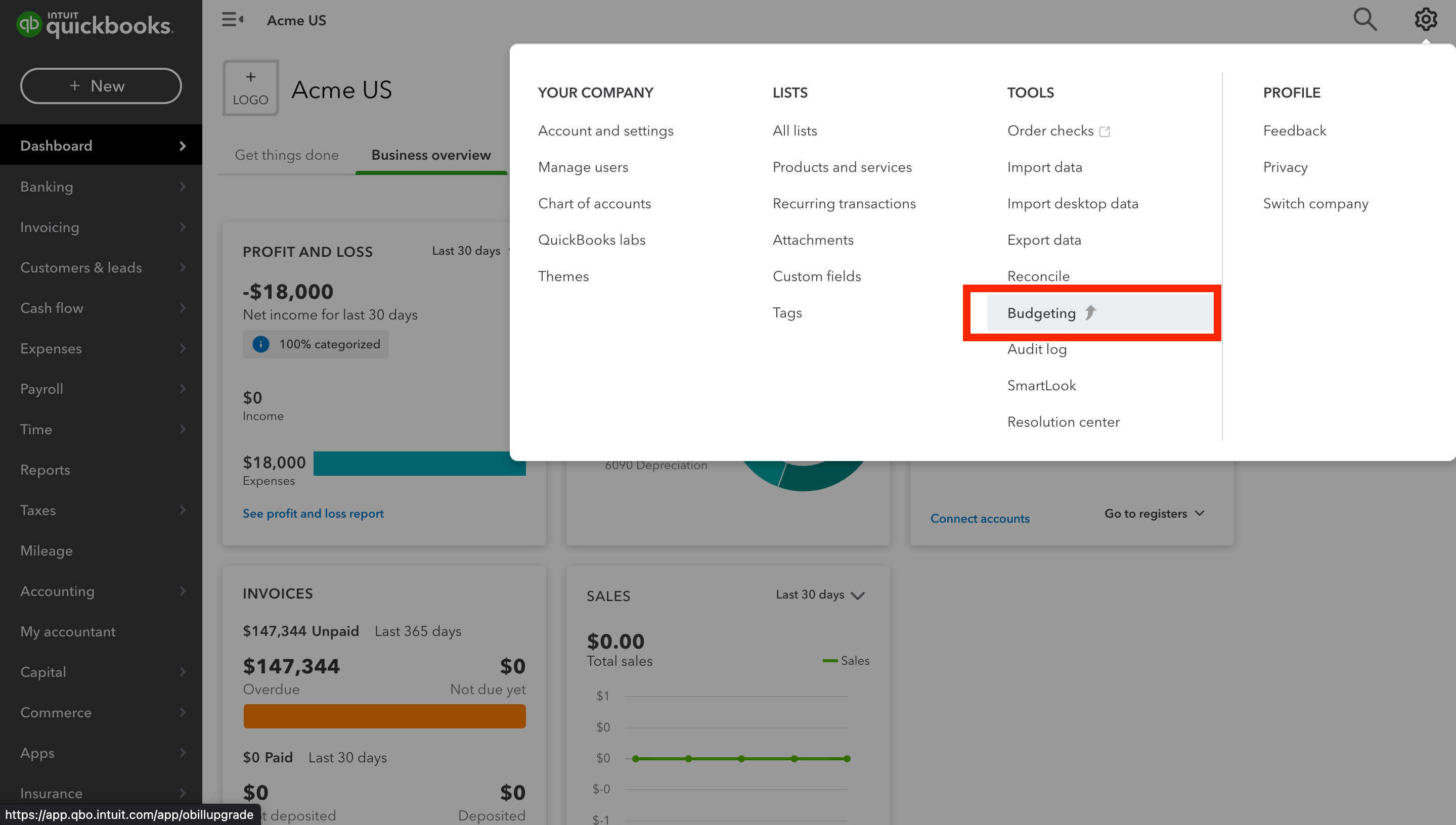
Task: Select Budgeting from the Tools menu
Action: point(1041,313)
